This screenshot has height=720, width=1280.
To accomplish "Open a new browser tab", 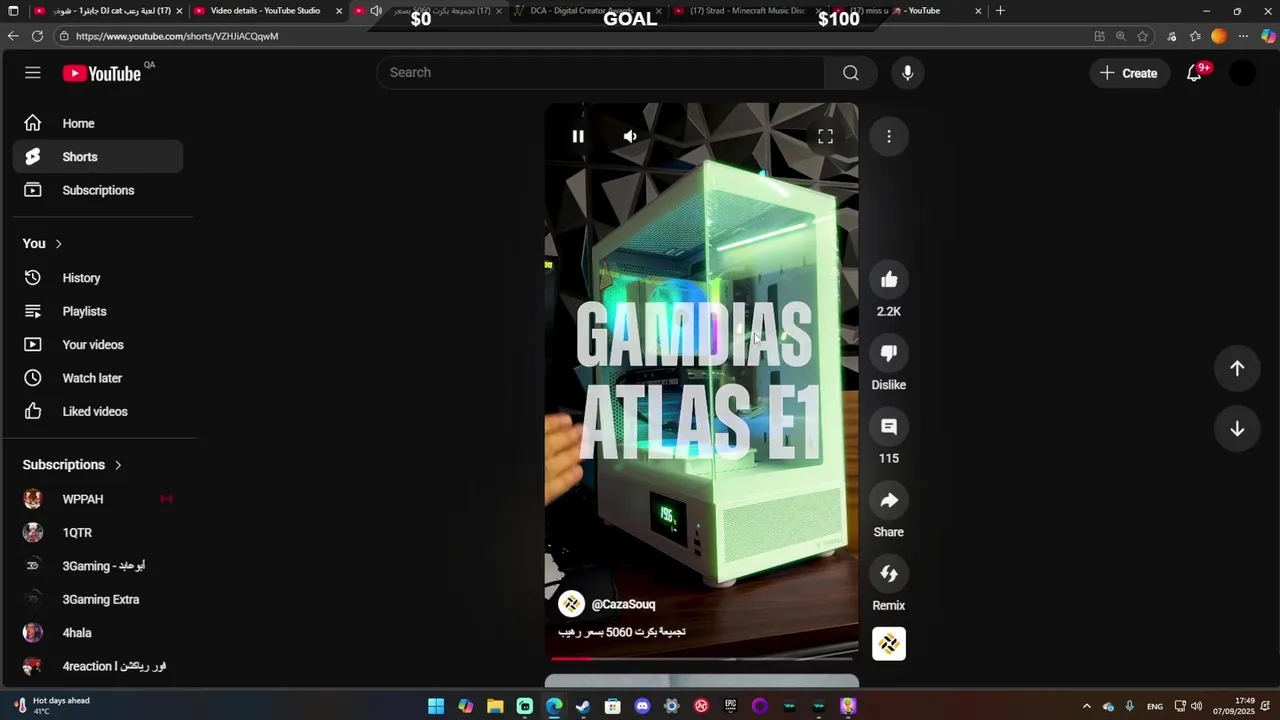I will point(1000,11).
